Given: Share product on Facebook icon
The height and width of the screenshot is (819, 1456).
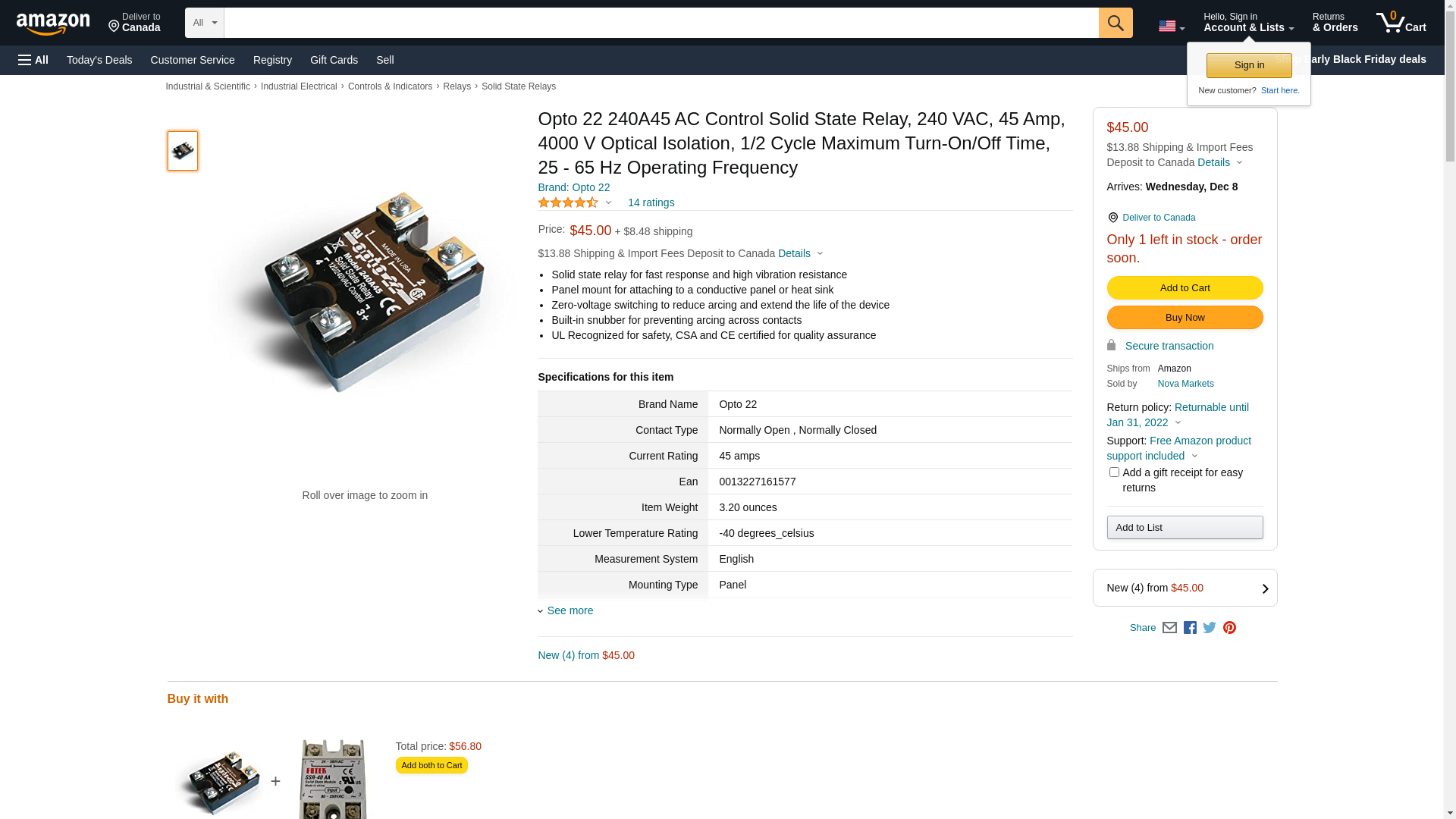Looking at the screenshot, I should 1190,628.
